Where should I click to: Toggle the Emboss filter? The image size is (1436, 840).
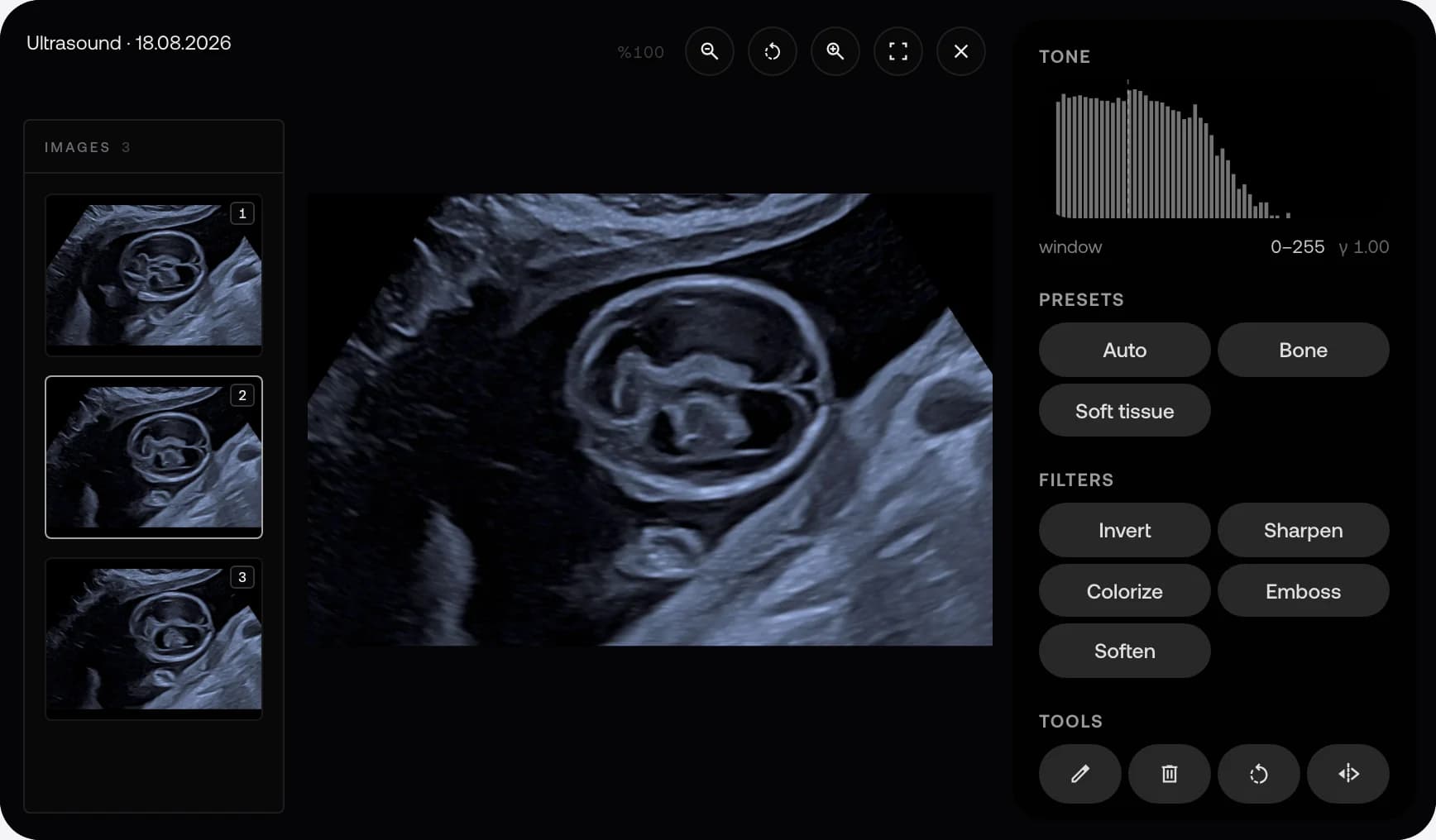1304,591
